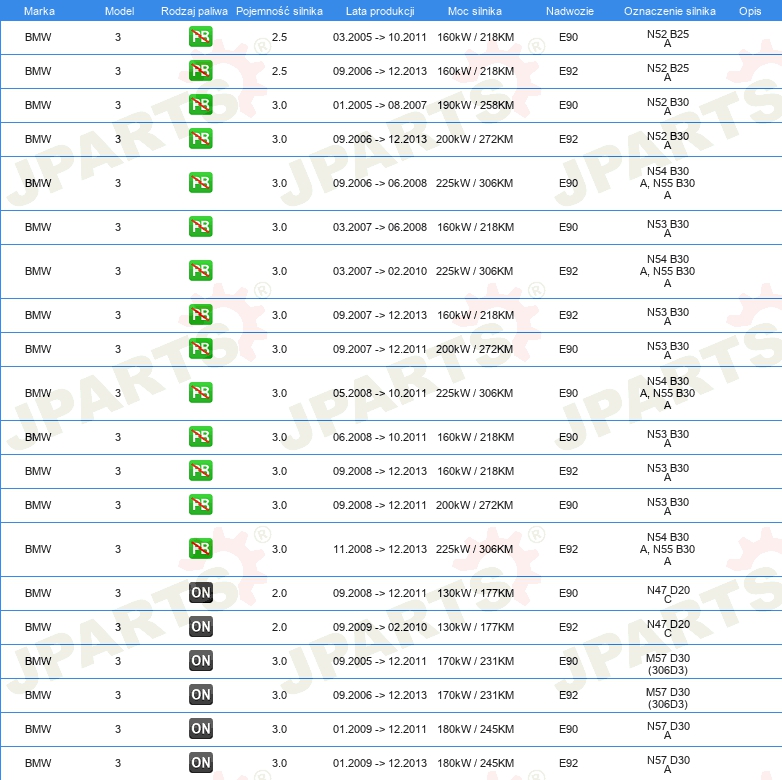This screenshot has height=780, width=782.
Task: Click the Rodzaj paliwa column header
Action: click(195, 10)
